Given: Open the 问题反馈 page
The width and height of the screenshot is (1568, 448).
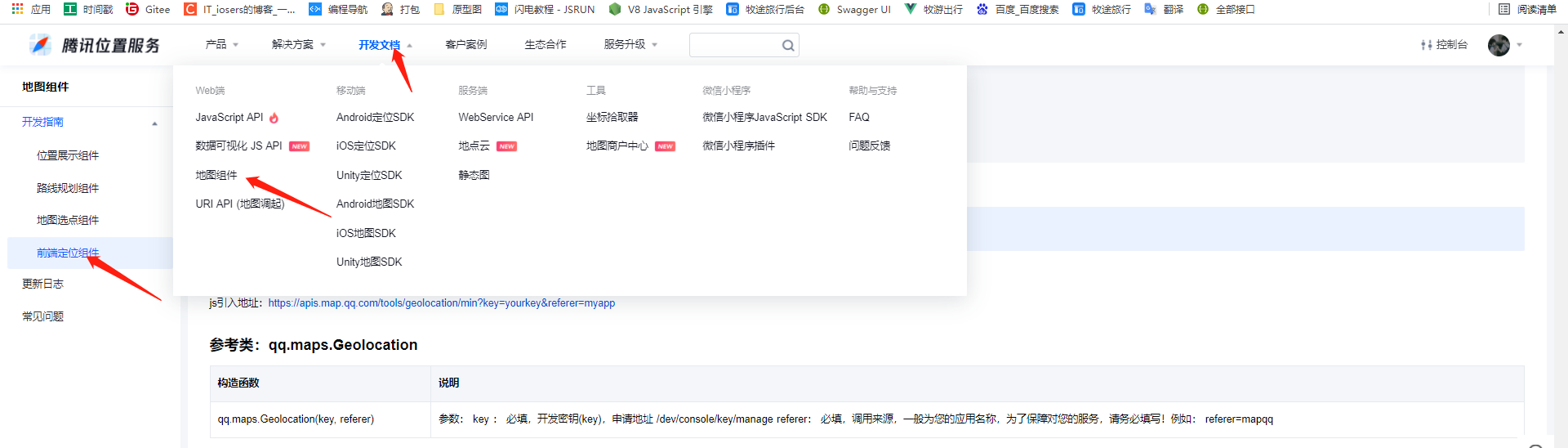Looking at the screenshot, I should coord(869,146).
